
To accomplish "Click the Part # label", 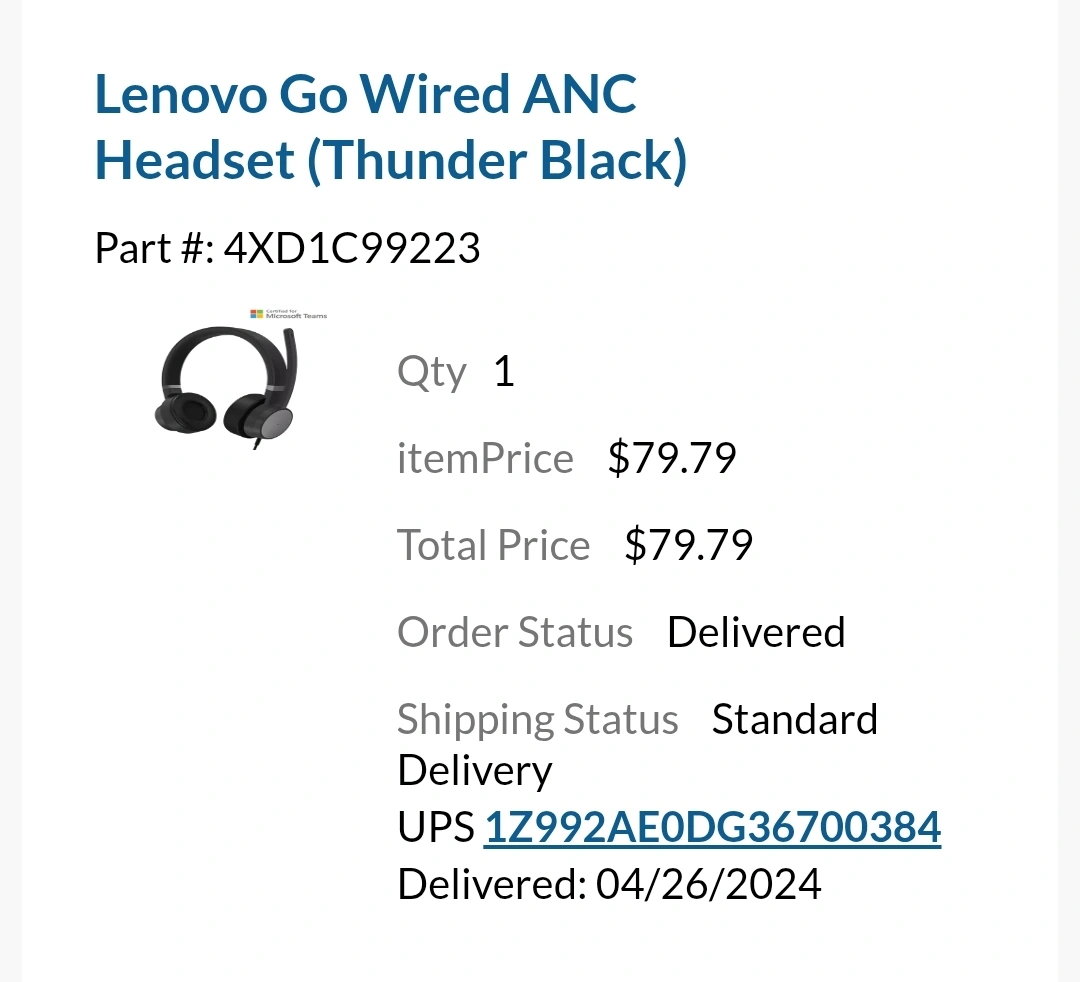I will (154, 248).
